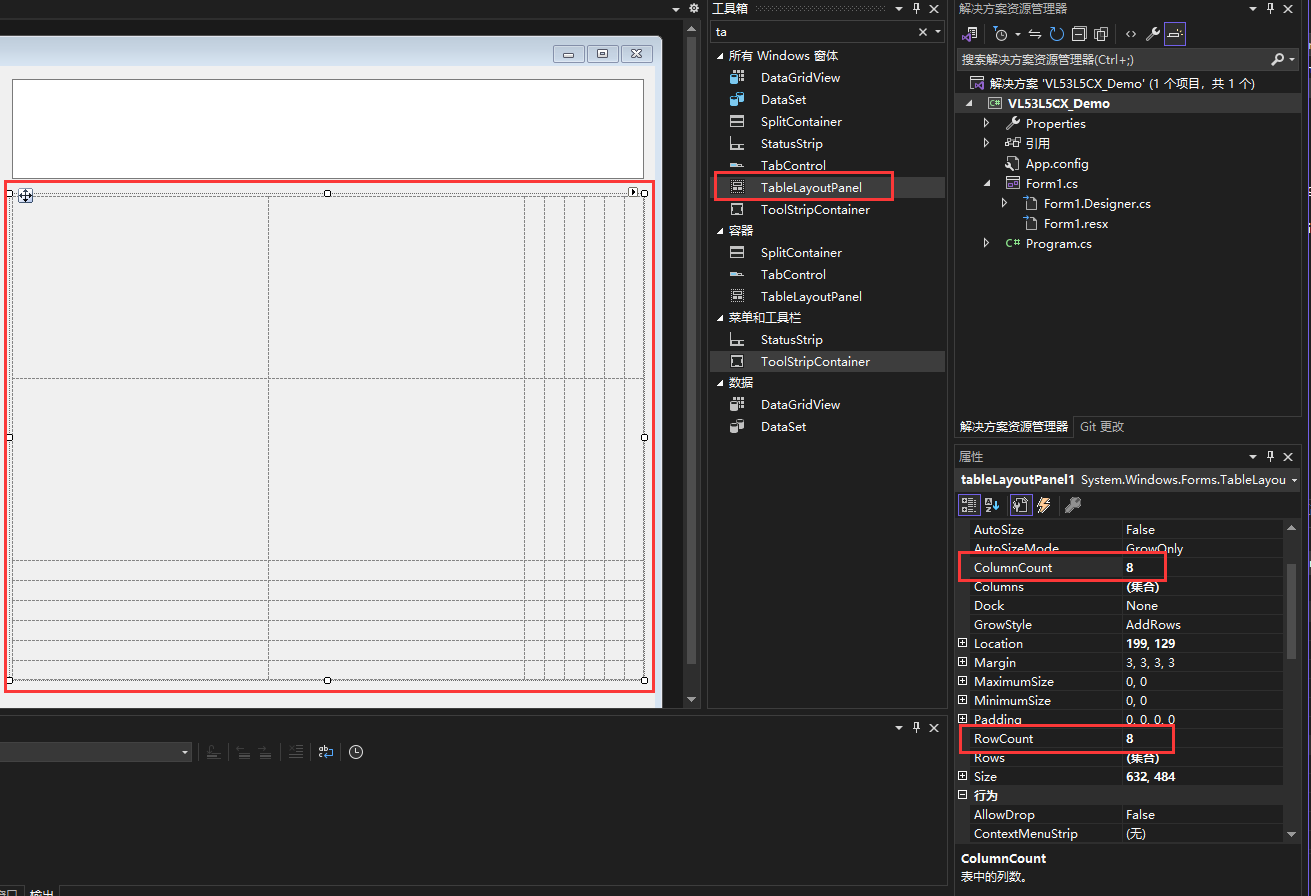This screenshot has width=1311, height=896.
Task: Open project Properties wrench toolbar icon
Action: tap(1153, 34)
